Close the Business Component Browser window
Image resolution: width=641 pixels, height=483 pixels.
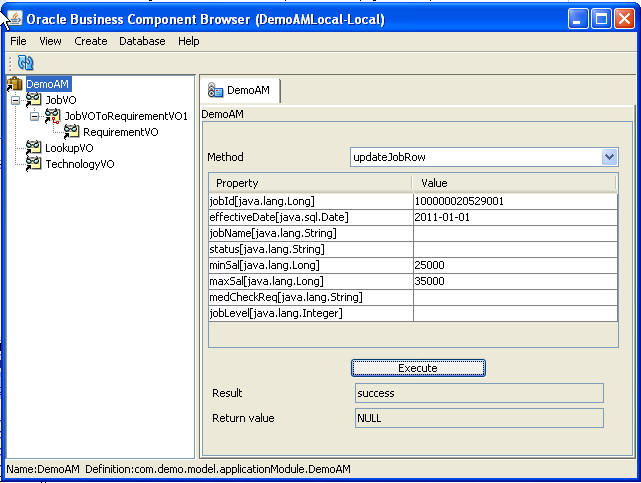click(624, 19)
